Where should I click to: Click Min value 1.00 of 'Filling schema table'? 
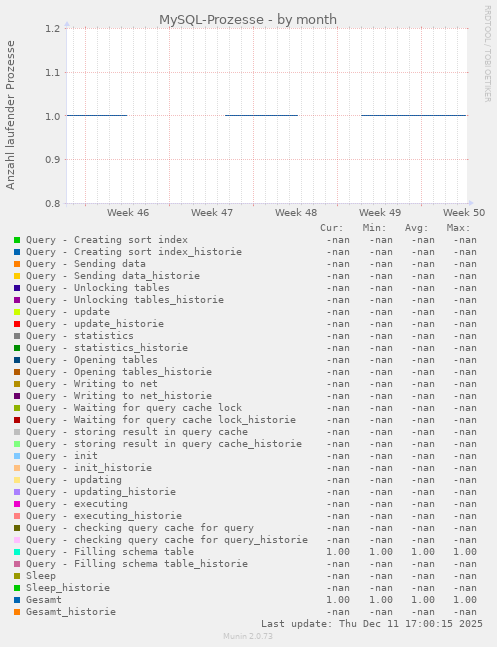tap(381, 552)
